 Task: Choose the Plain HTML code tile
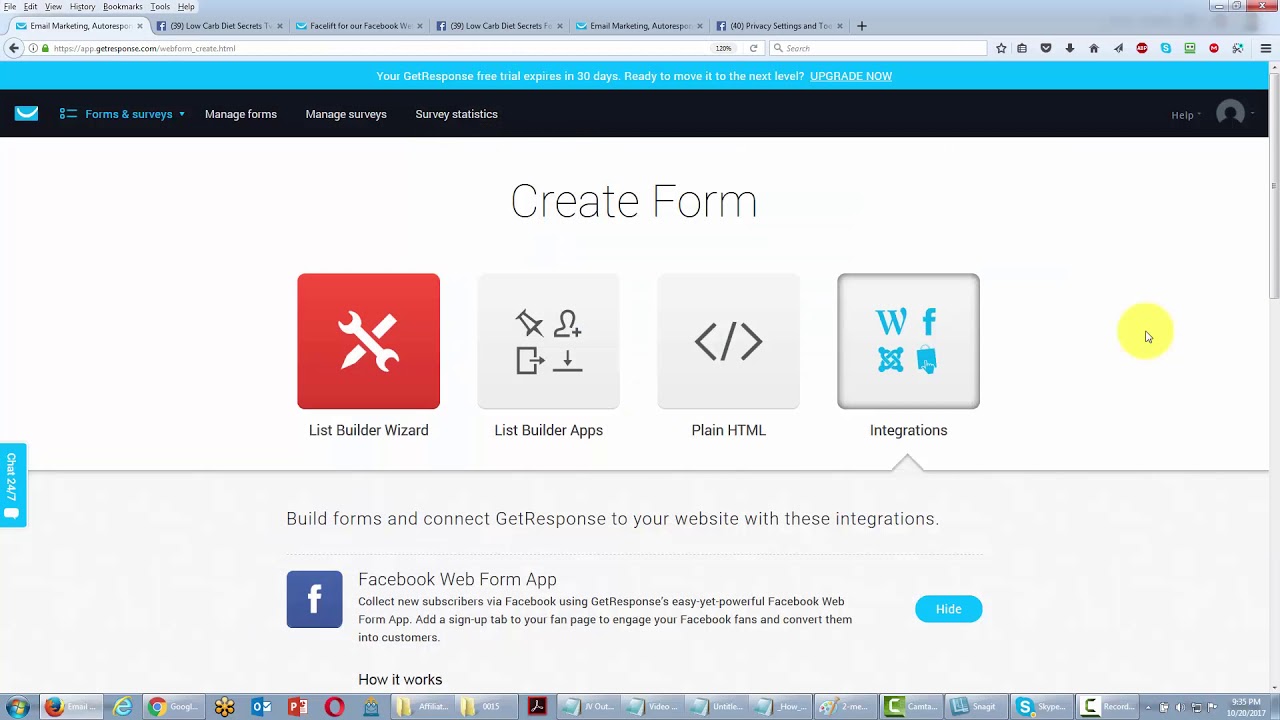click(x=728, y=341)
